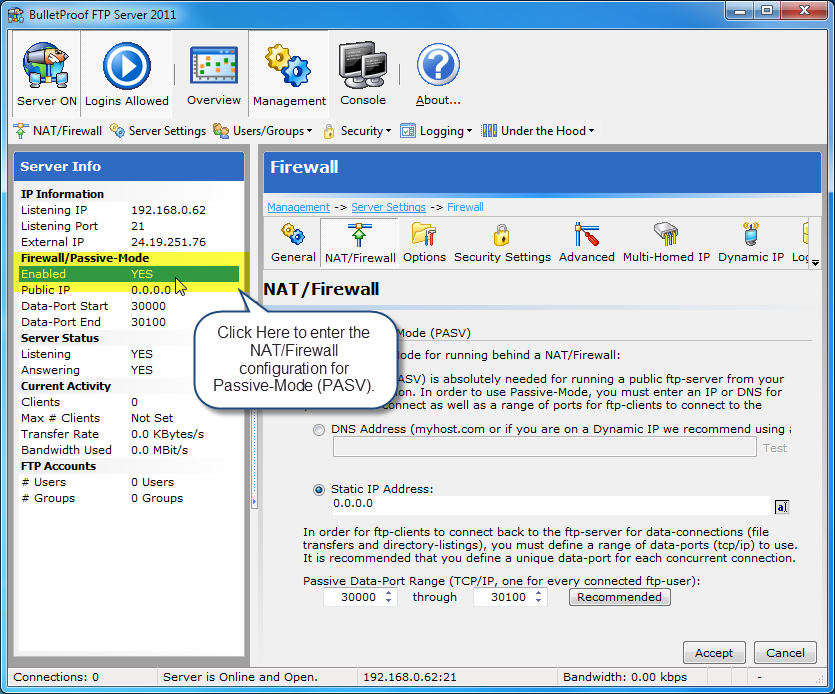The width and height of the screenshot is (835, 694).
Task: Click the panel splitter collapse arrow
Action: [254, 501]
